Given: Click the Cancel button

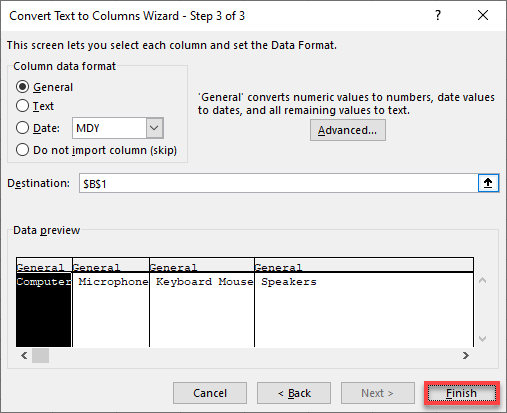Looking at the screenshot, I should point(210,393).
